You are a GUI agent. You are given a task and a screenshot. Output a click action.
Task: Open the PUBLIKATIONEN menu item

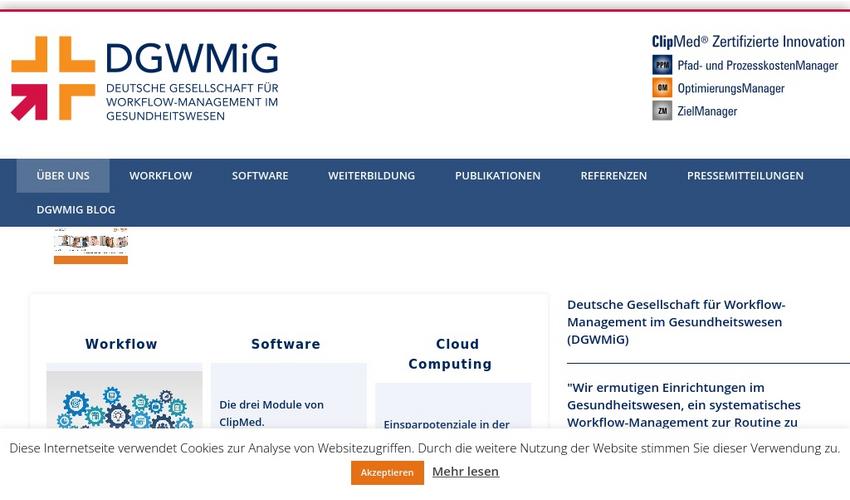(x=498, y=176)
